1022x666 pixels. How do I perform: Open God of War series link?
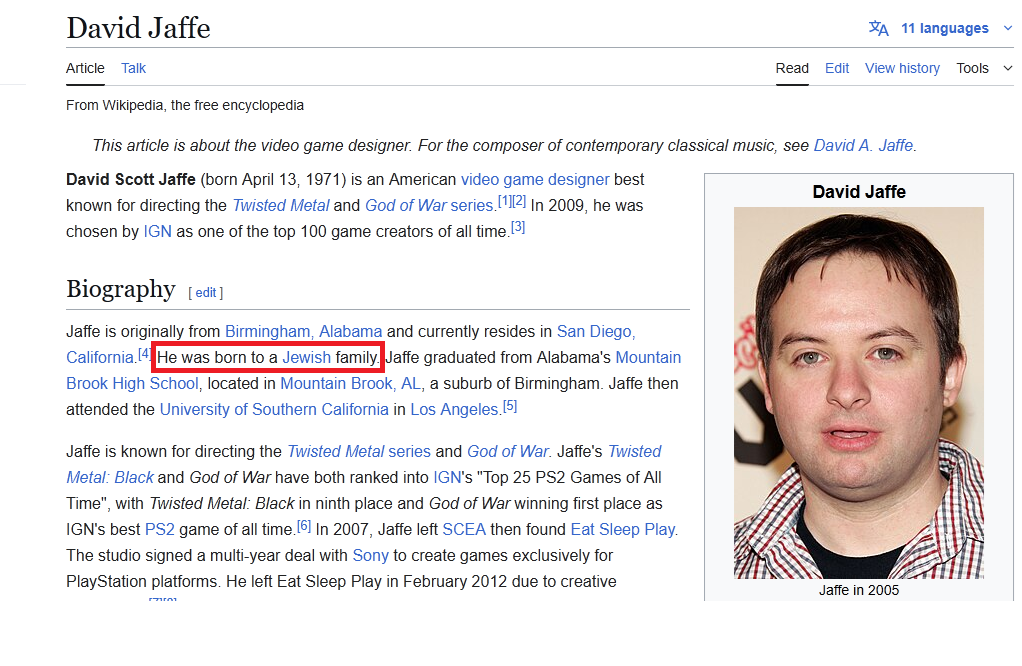click(x=429, y=205)
